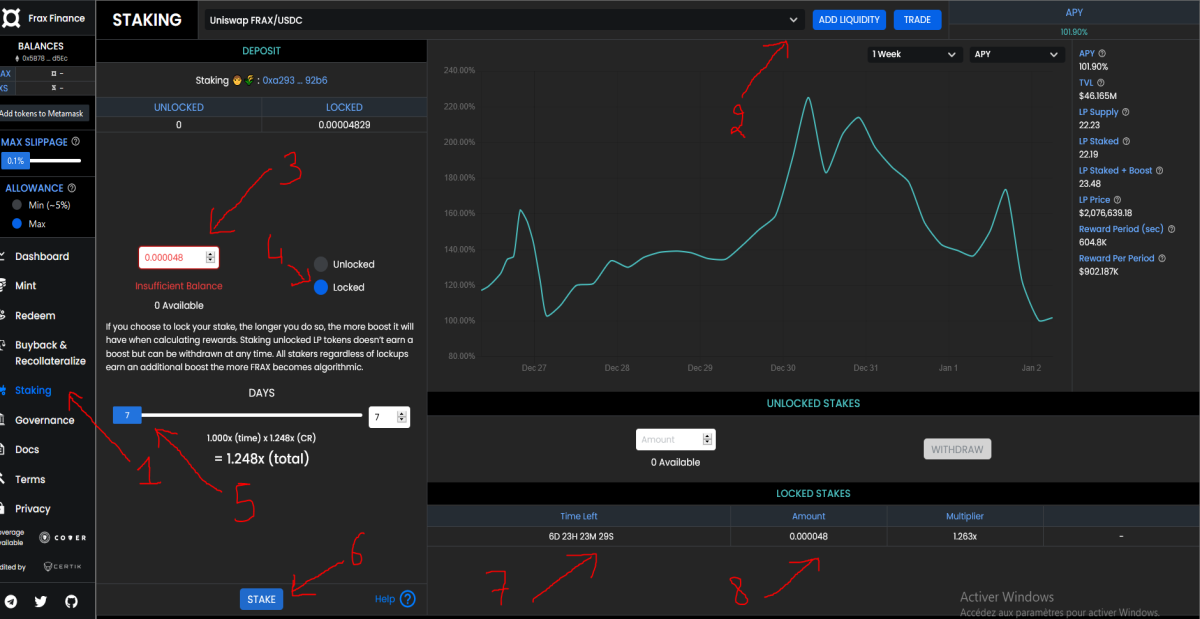Click the WITHDRAW button

click(x=957, y=449)
